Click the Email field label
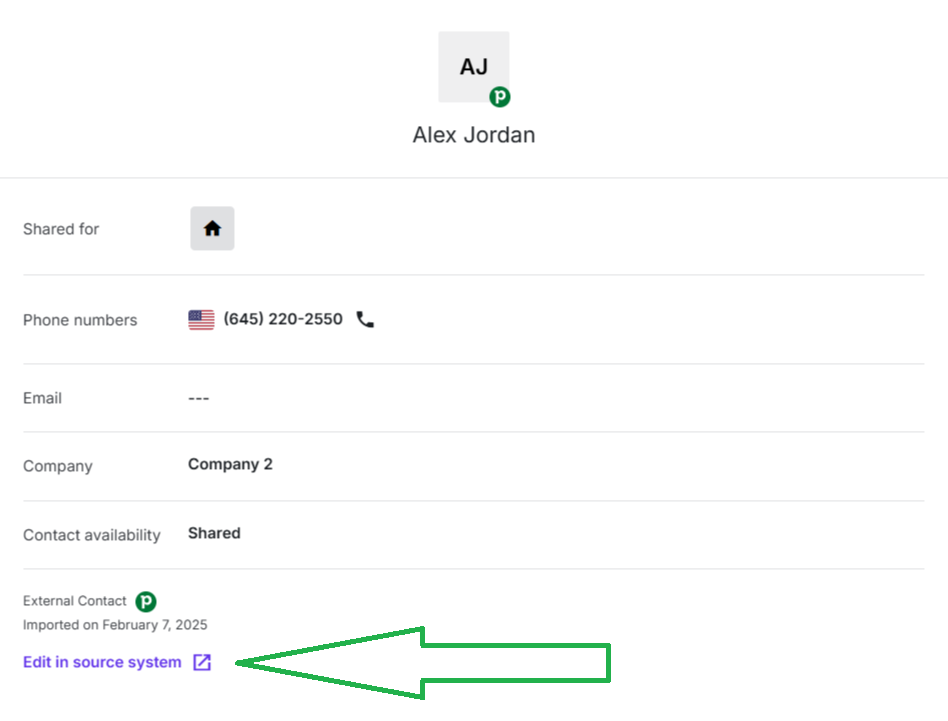The width and height of the screenshot is (948, 721). click(x=42, y=398)
